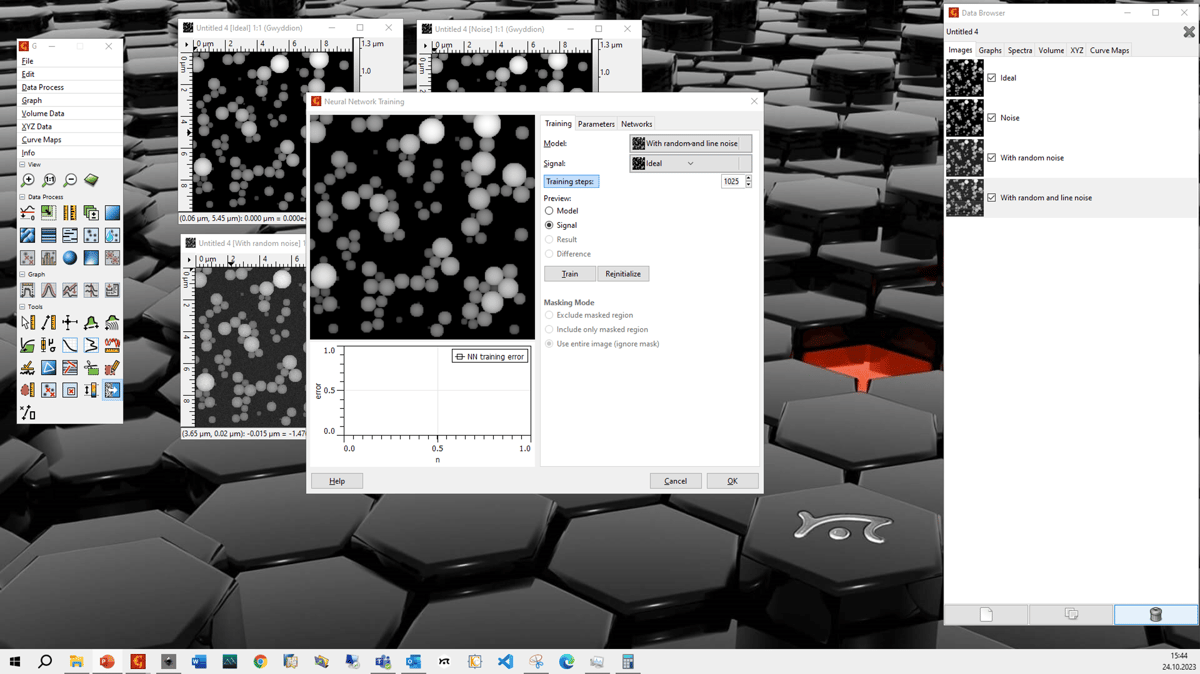Confirm the dialog with OK
Image resolution: width=1200 pixels, height=674 pixels.
[732, 481]
